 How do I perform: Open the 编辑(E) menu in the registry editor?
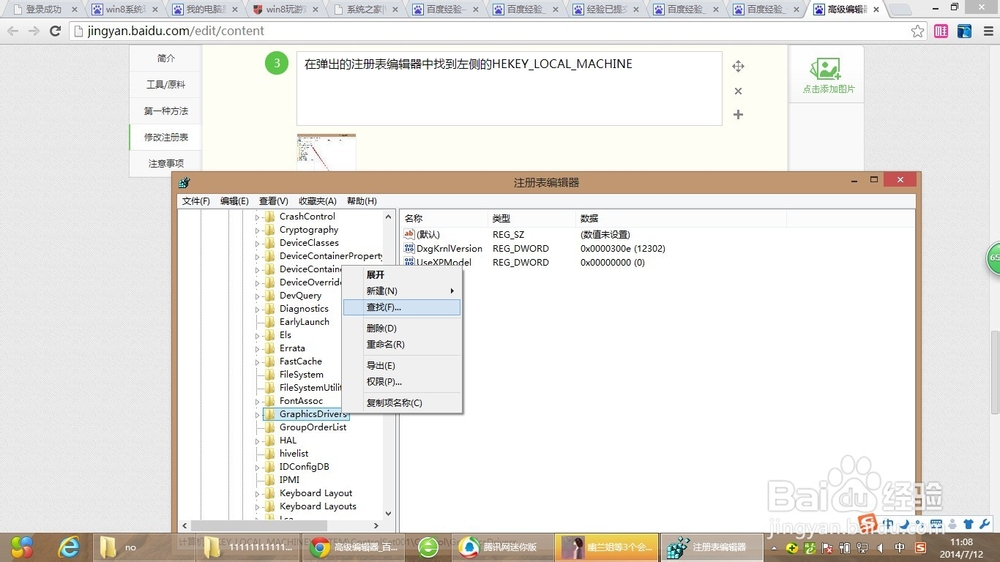[x=234, y=201]
